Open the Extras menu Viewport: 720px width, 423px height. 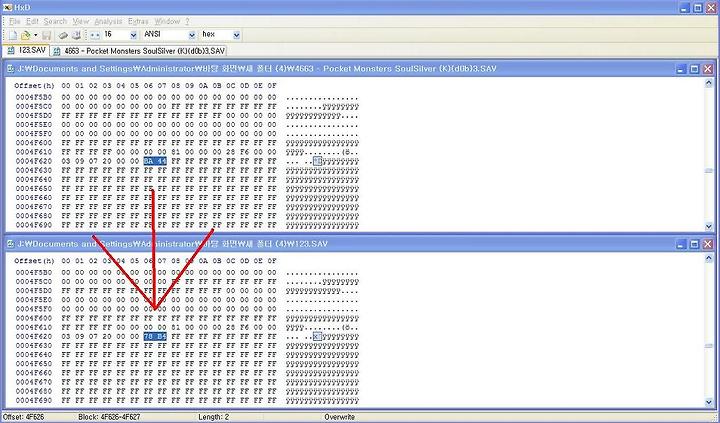(x=138, y=21)
